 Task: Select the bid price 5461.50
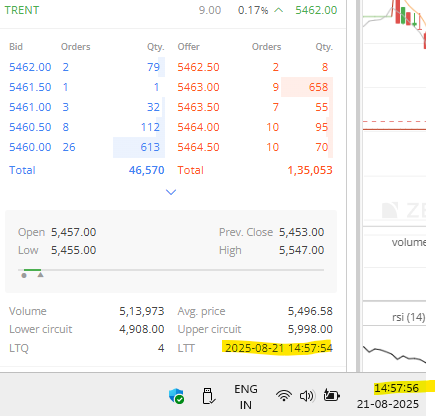(x=30, y=87)
